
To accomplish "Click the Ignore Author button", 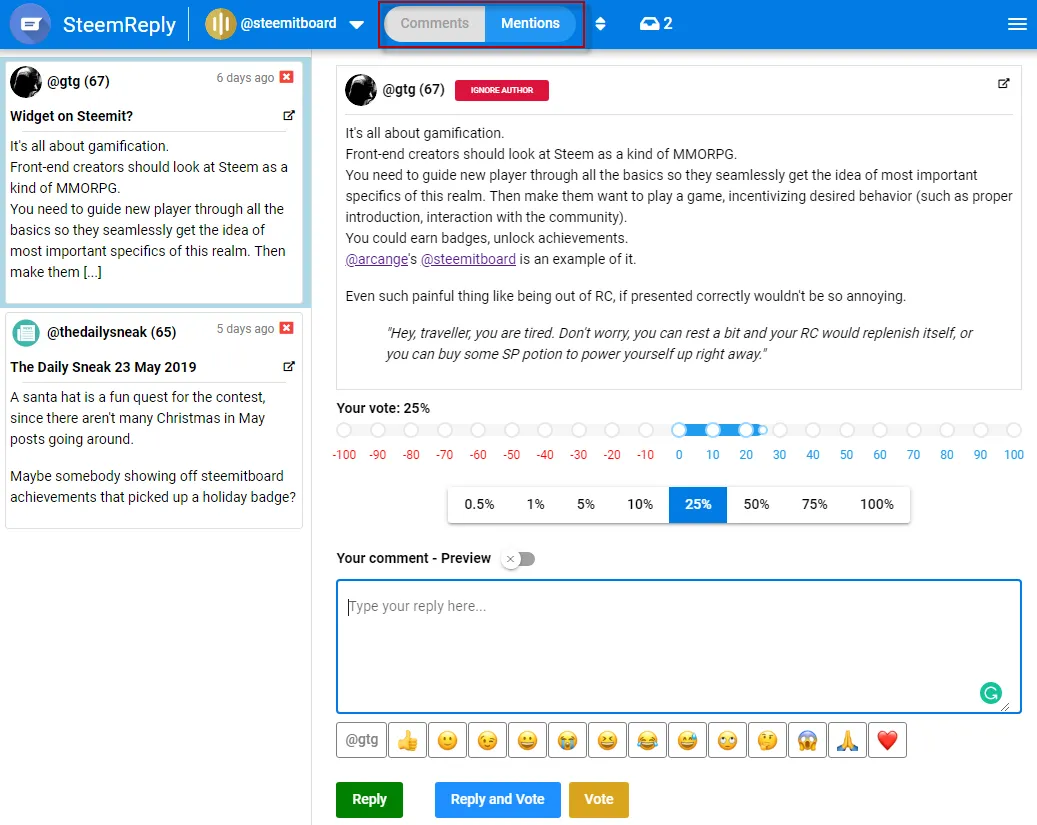I will coord(502,90).
